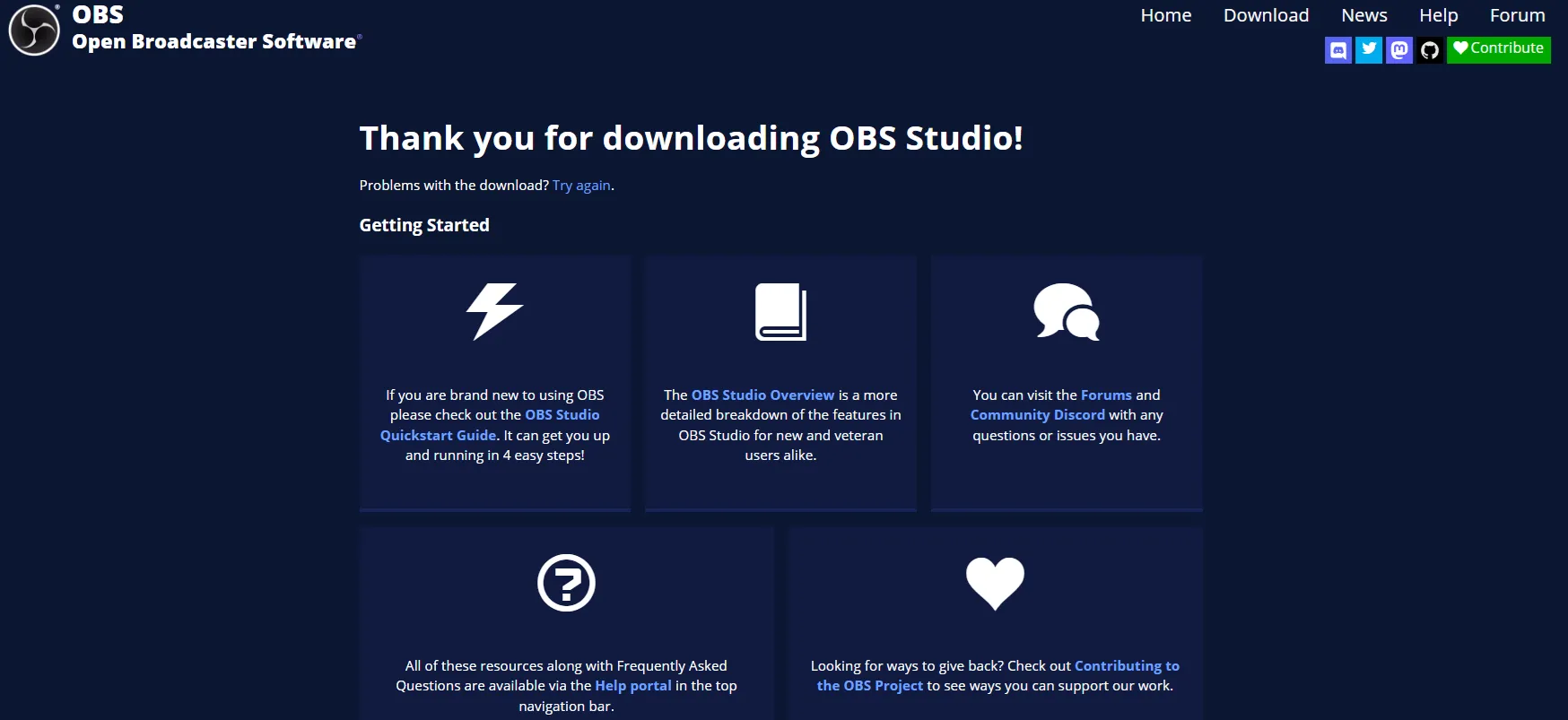1568x720 pixels.
Task: Click the question mark help icon
Action: 566,583
